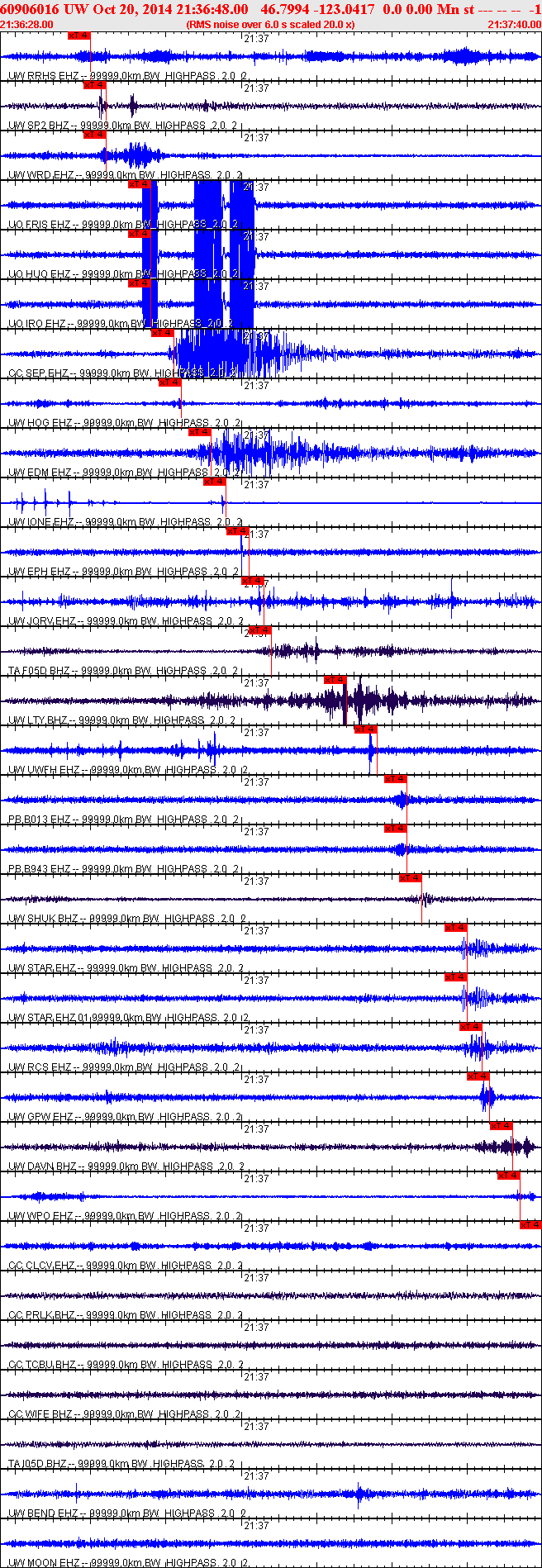Click the red pick flag above the RCS trace
Viewport: 542px width, 1568px height.
[470, 1027]
